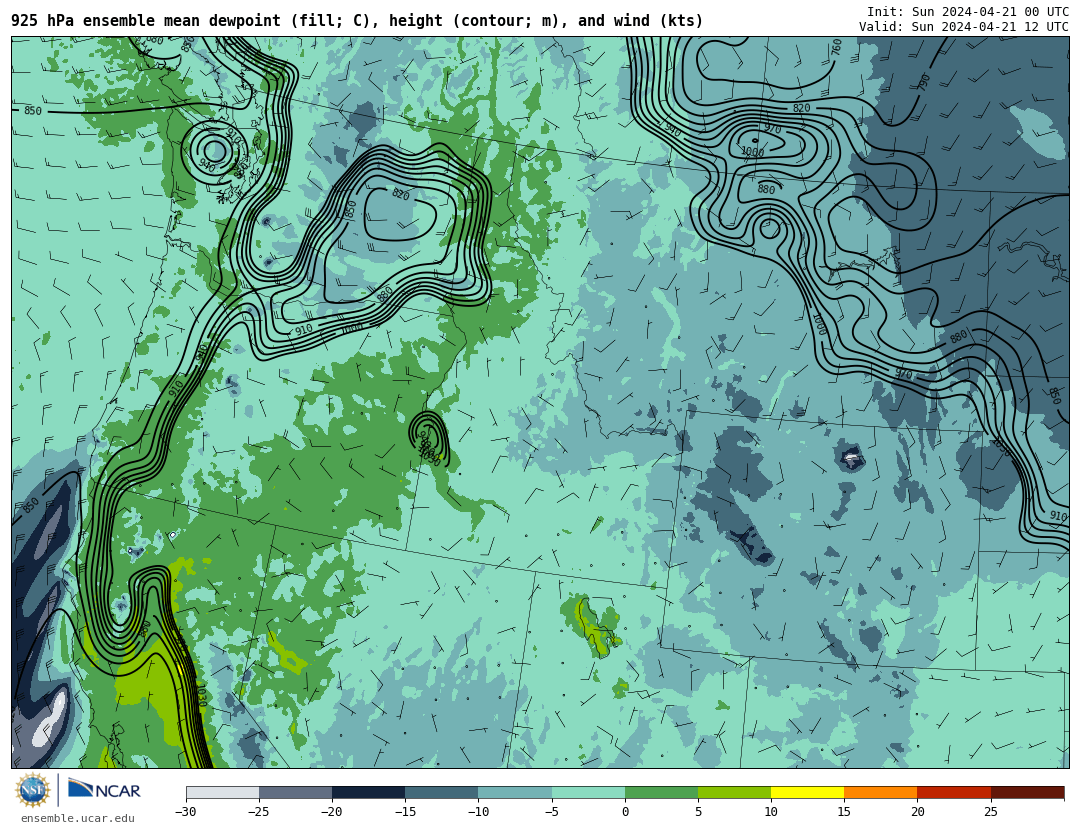
Task: Open the ensemble.ucar.edu text link
Action: point(78,819)
